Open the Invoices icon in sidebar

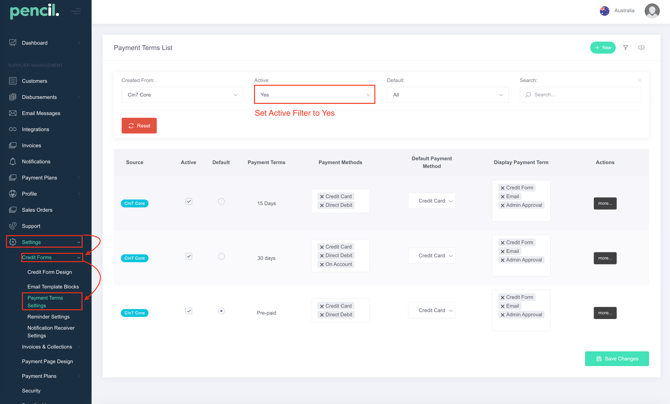coord(13,145)
